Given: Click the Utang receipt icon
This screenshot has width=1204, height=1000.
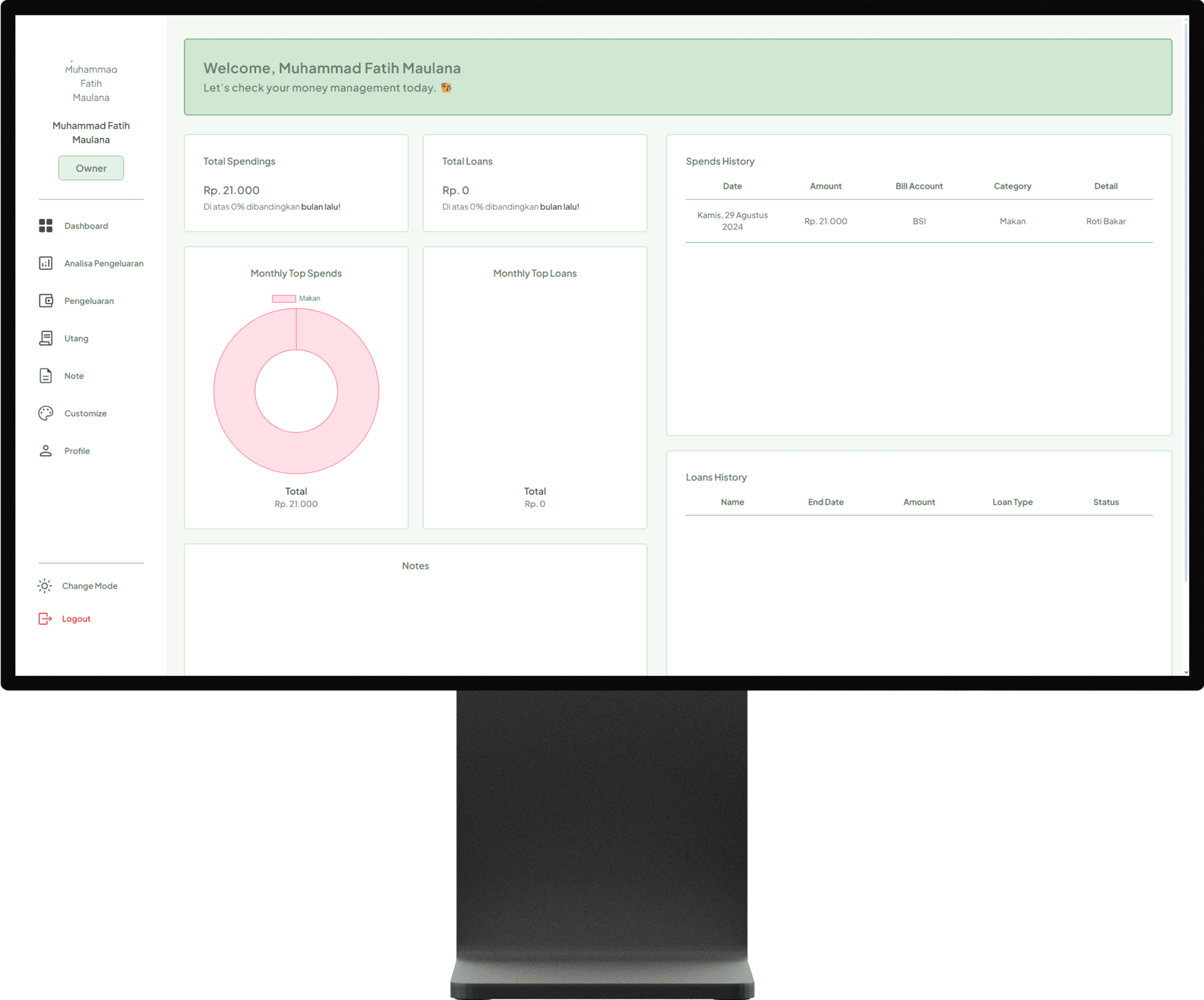Looking at the screenshot, I should click(x=45, y=338).
